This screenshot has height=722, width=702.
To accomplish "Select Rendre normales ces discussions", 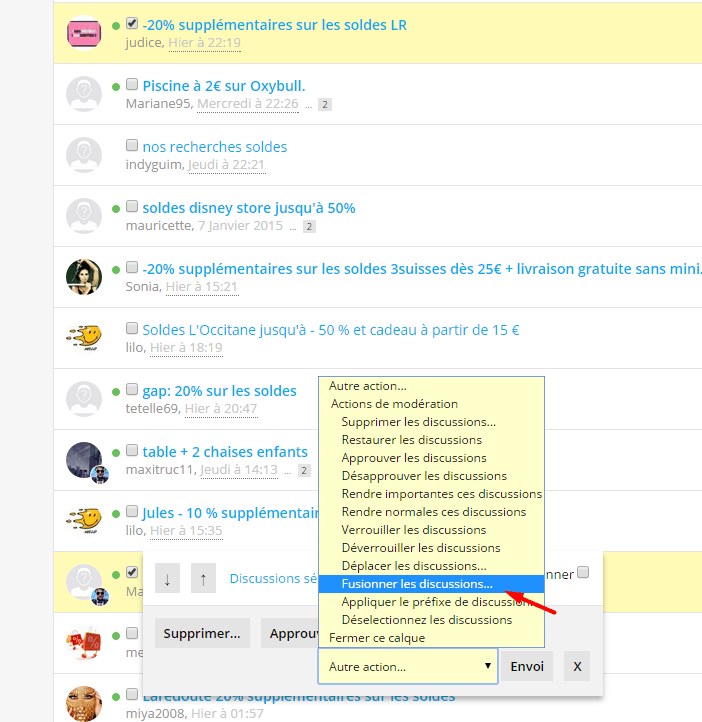I will (x=431, y=512).
